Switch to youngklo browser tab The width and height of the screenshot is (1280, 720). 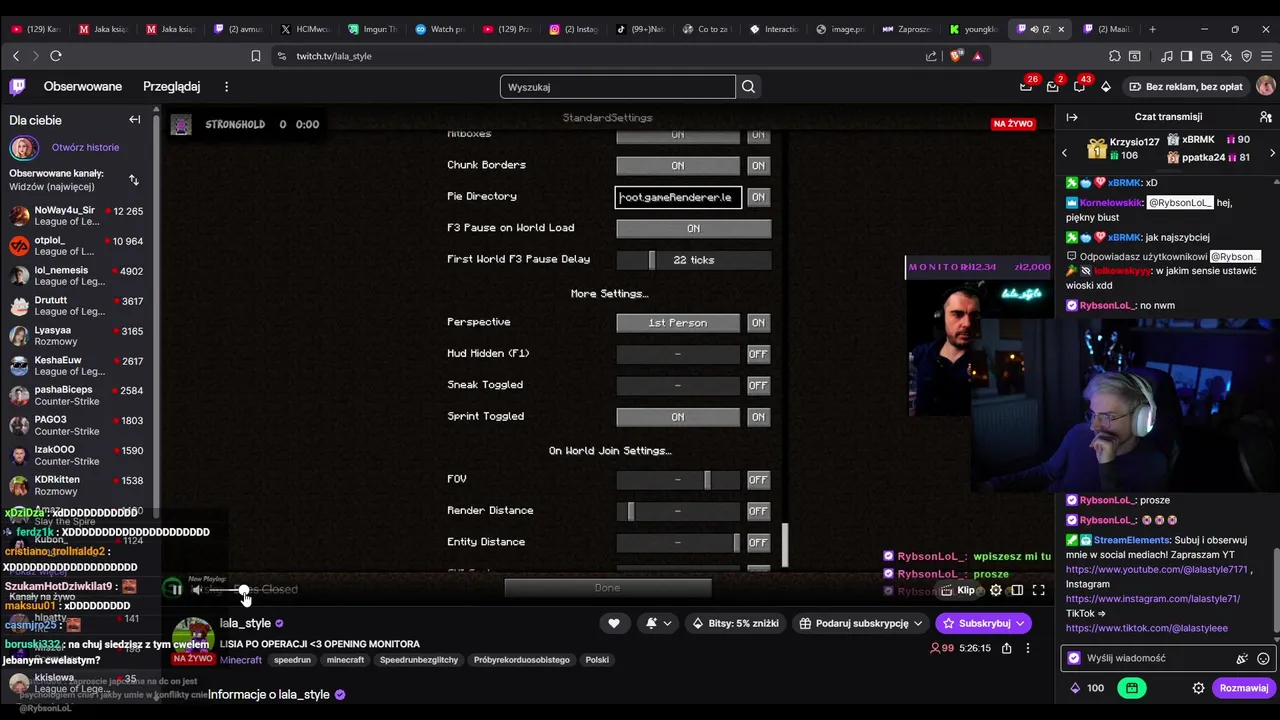(972, 29)
